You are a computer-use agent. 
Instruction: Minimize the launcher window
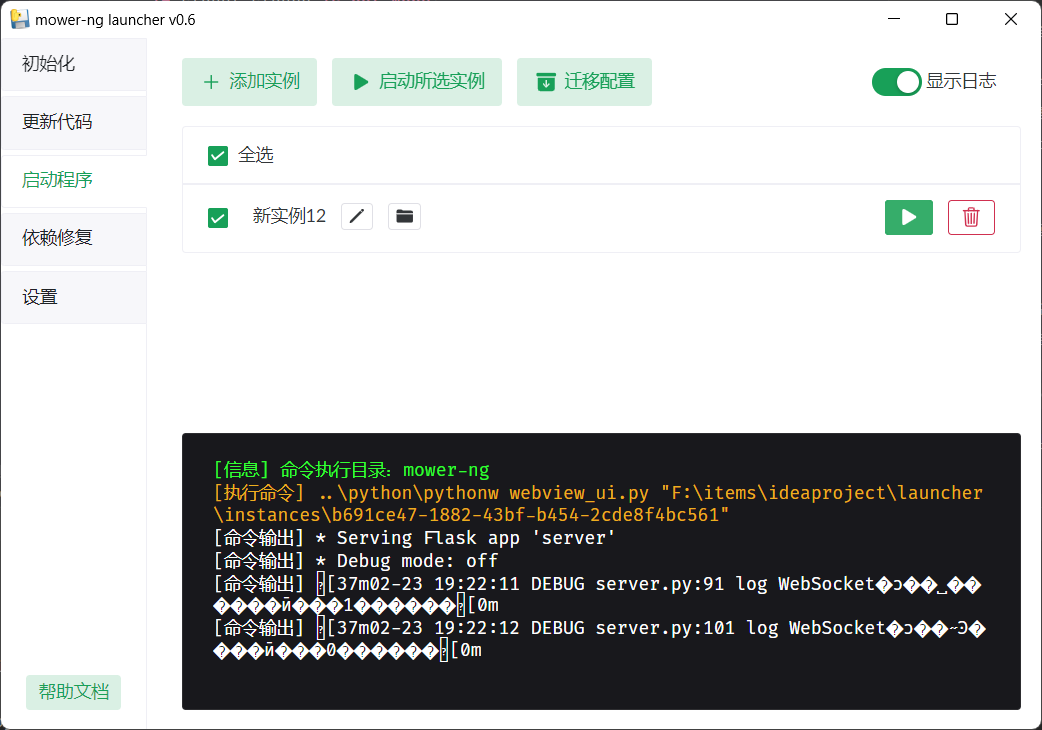click(894, 19)
